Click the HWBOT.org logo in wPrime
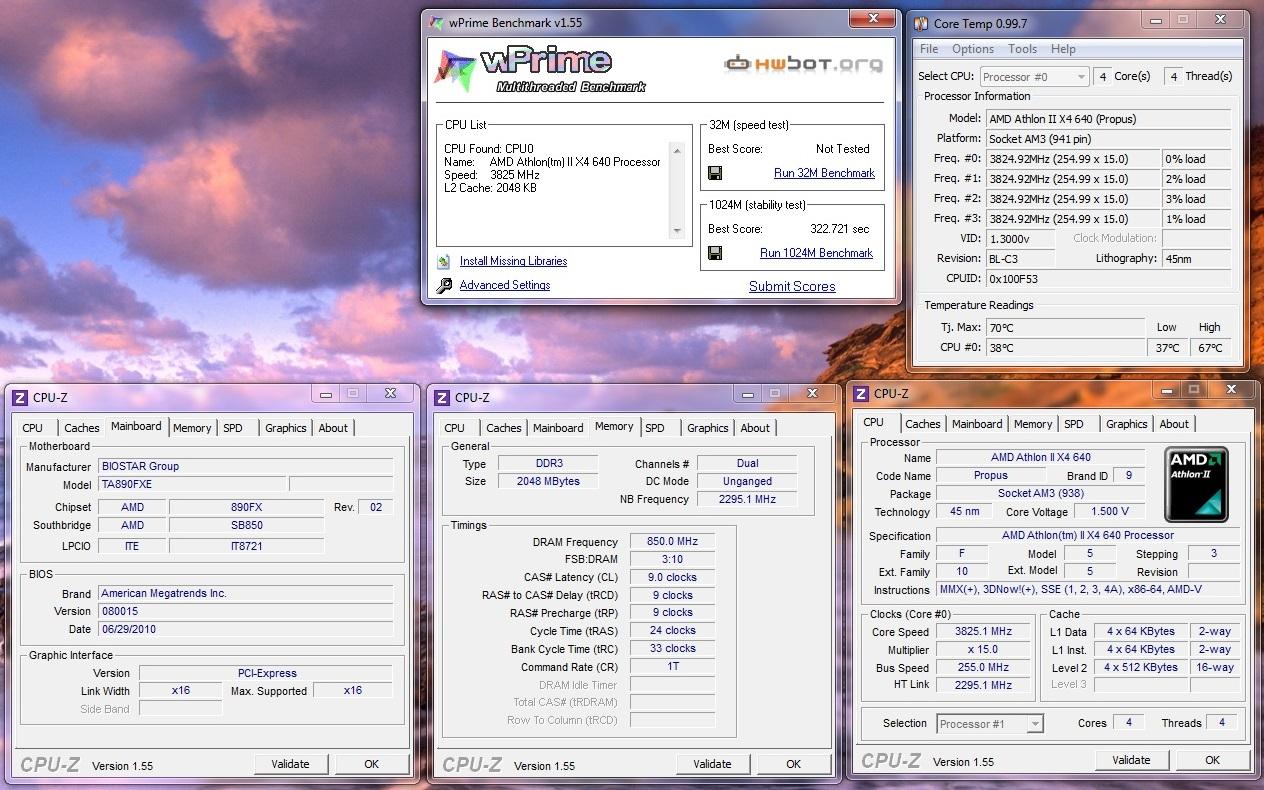The height and width of the screenshot is (790, 1264). (x=803, y=64)
